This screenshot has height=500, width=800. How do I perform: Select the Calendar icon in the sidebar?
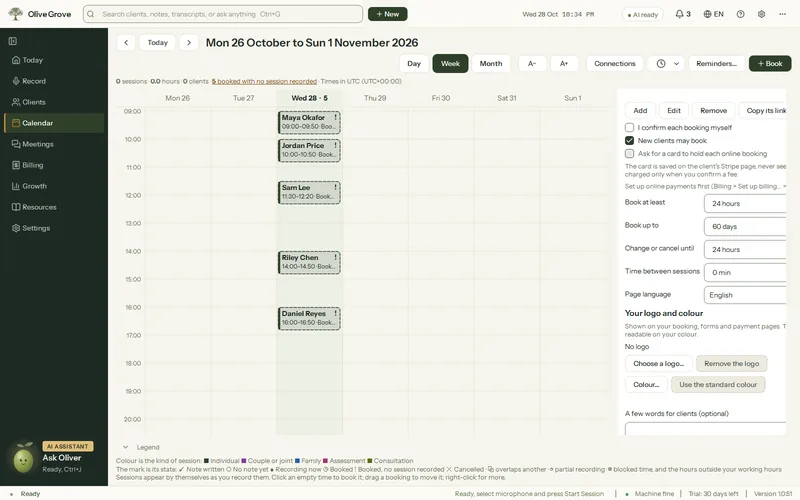pos(16,123)
